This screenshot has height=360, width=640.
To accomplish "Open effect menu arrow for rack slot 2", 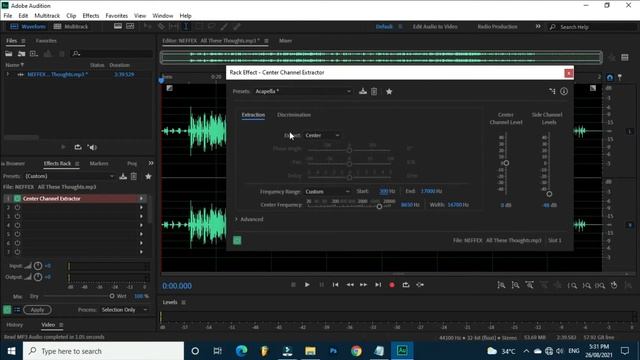I will [141, 207].
